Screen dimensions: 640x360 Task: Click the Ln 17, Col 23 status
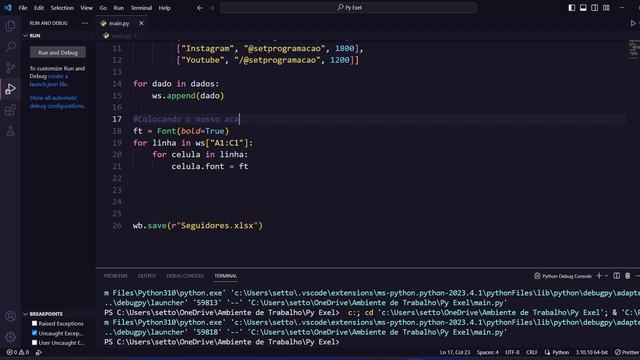tap(455, 352)
